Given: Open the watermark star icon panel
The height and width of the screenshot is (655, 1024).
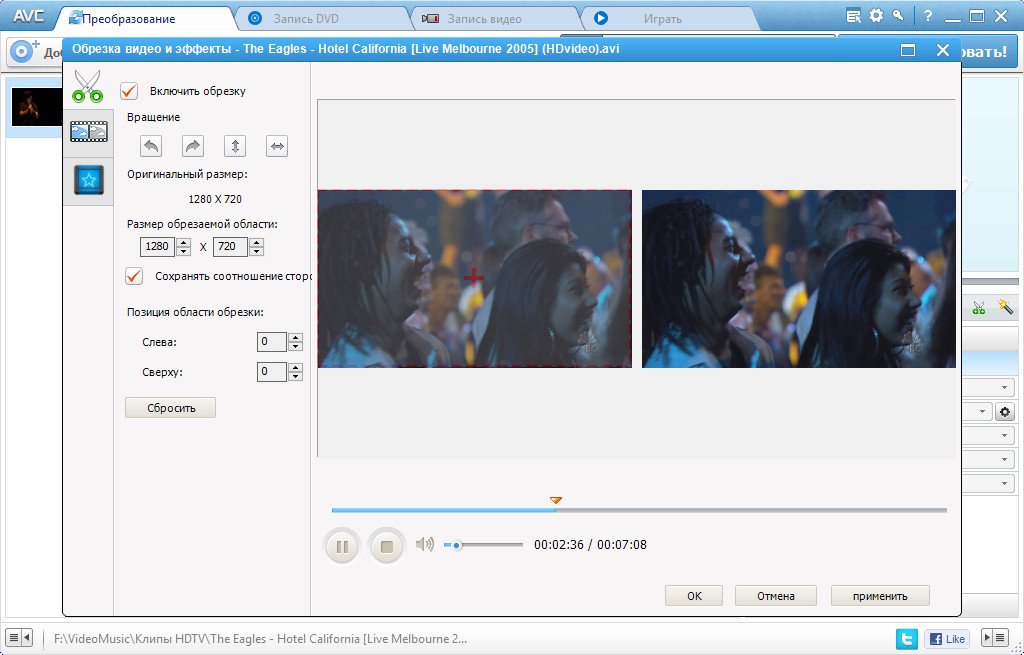Looking at the screenshot, I should tap(88, 180).
